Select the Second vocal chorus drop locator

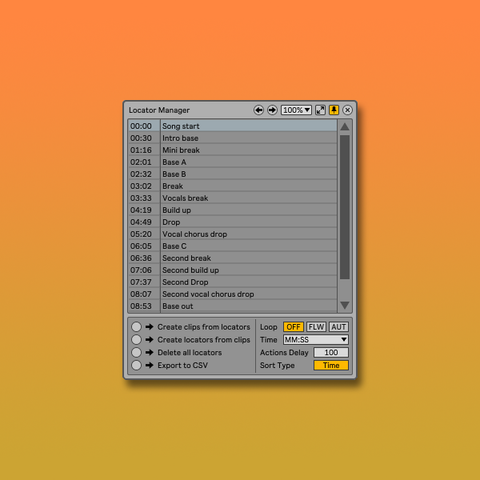[249, 294]
